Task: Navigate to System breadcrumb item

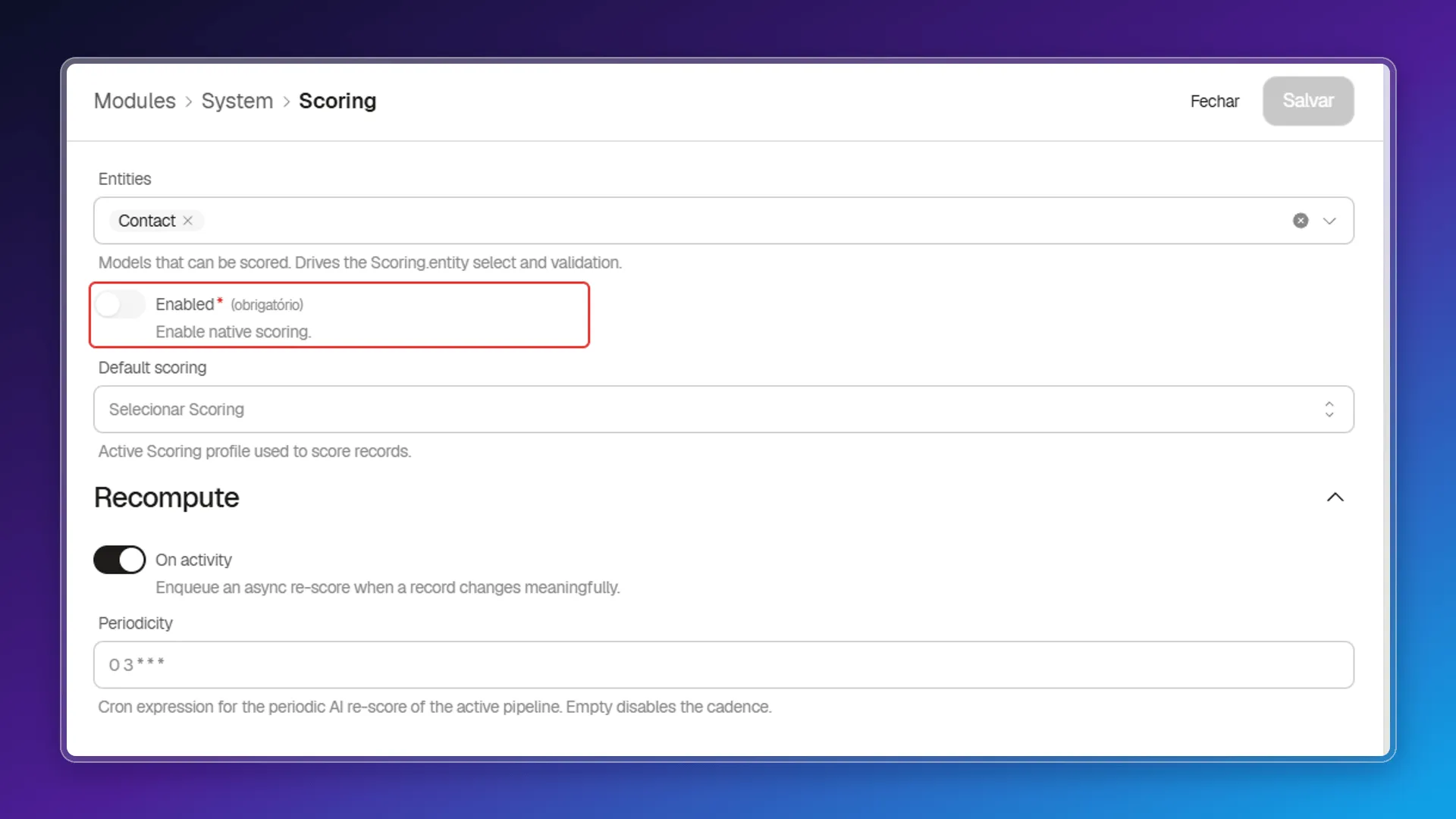Action: 237,101
